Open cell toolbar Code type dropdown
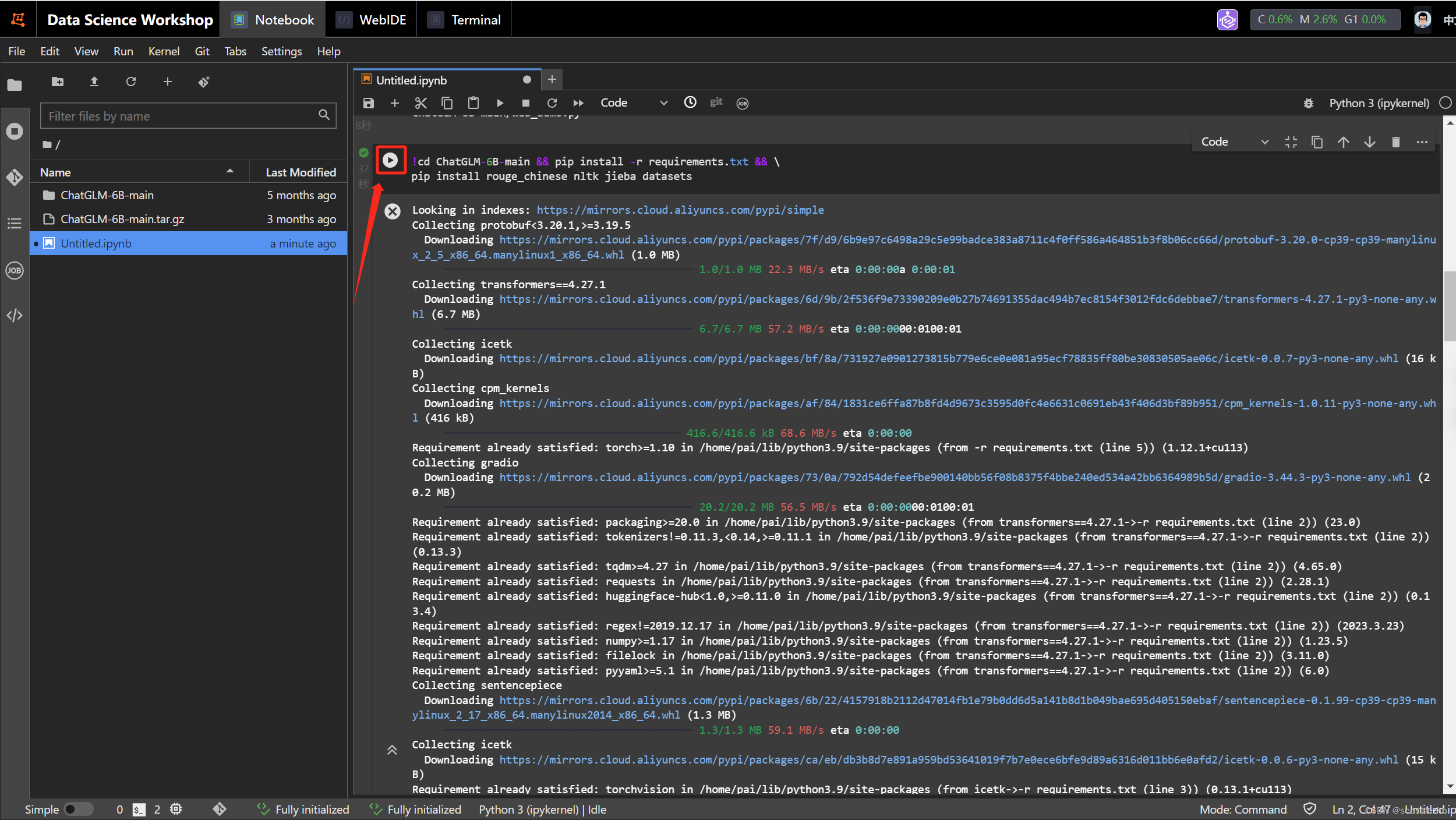 tap(1234, 142)
